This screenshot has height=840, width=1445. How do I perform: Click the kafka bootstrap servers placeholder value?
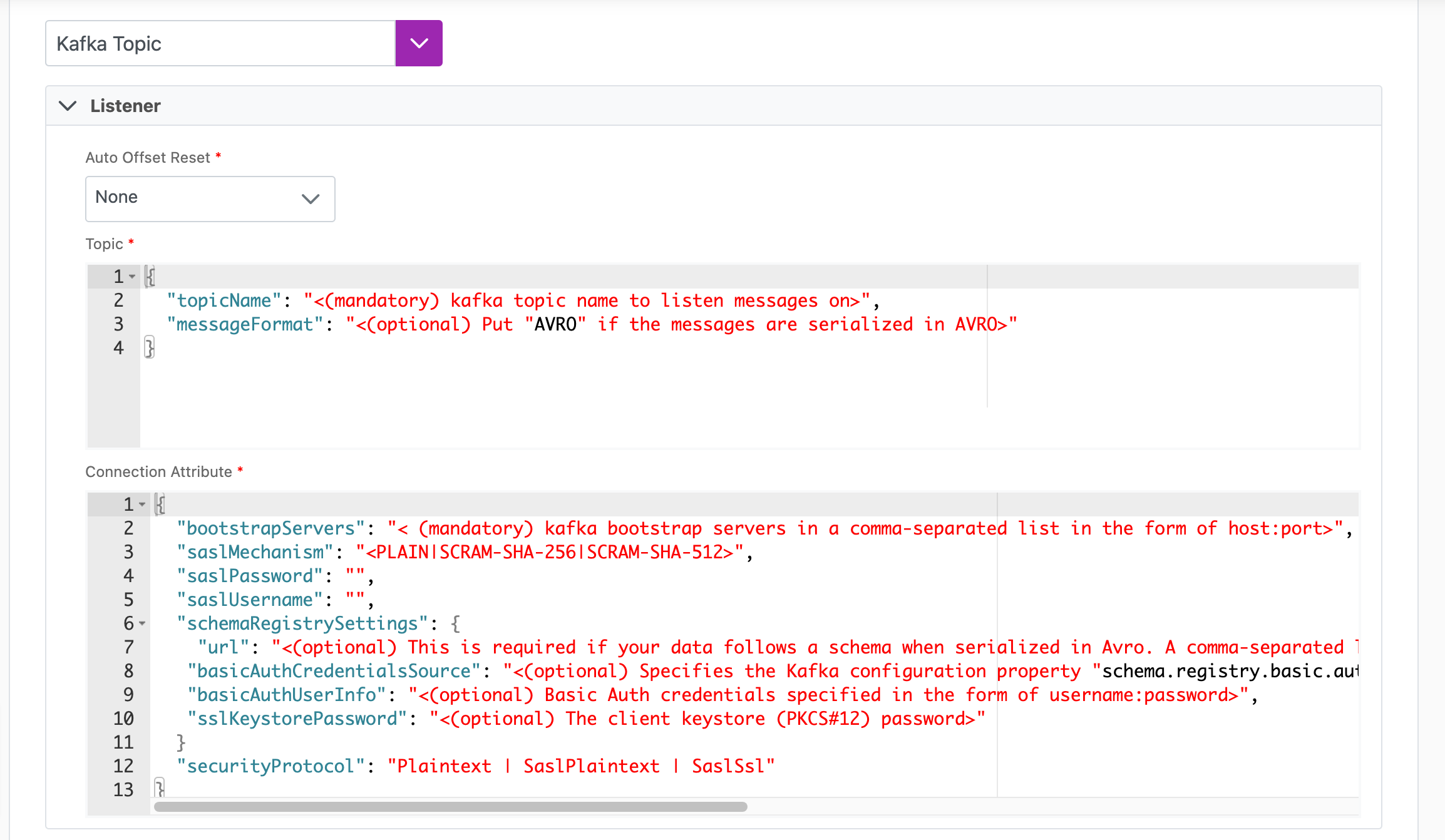(x=866, y=528)
